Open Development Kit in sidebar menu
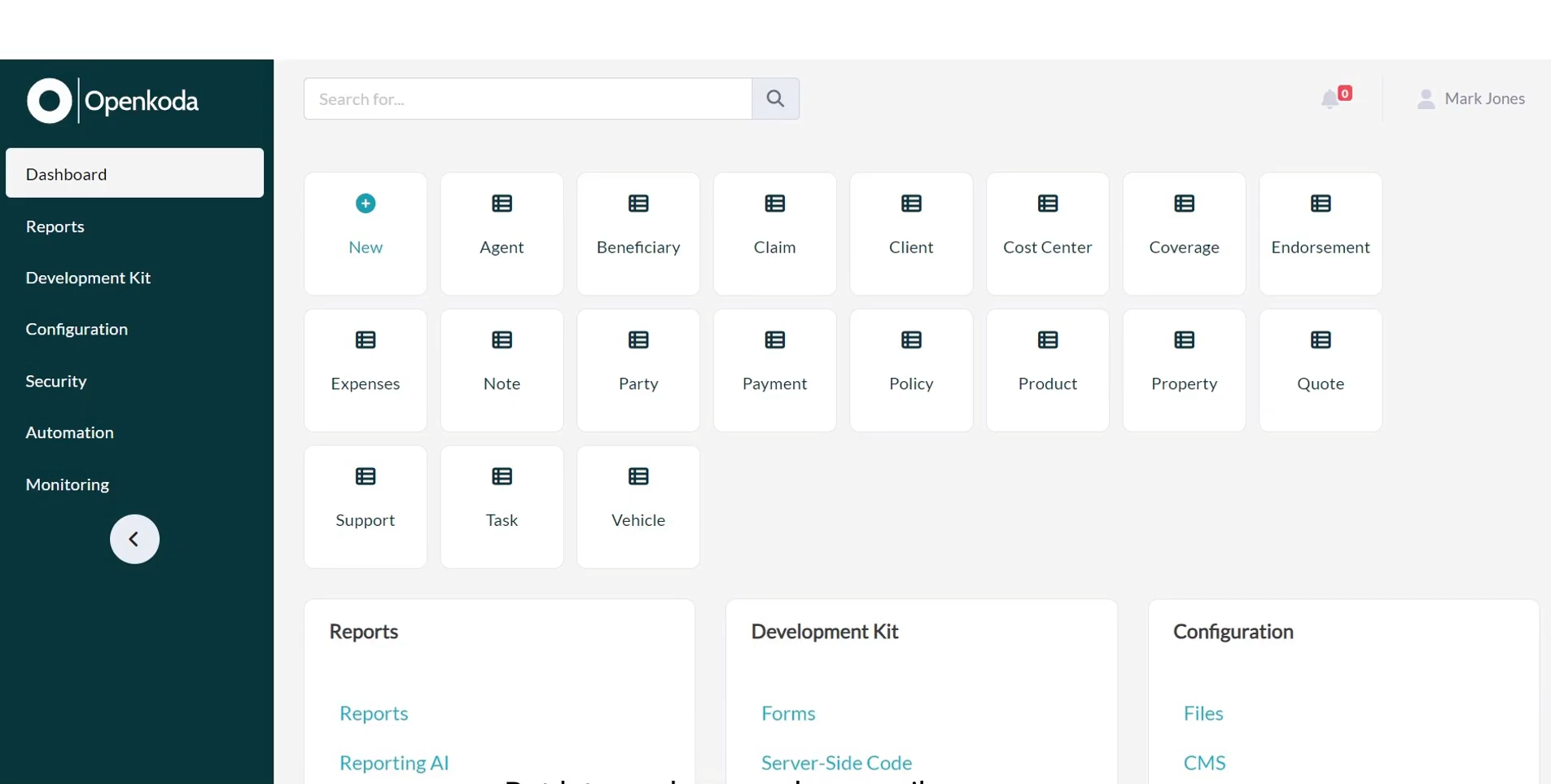 pyautogui.click(x=88, y=278)
